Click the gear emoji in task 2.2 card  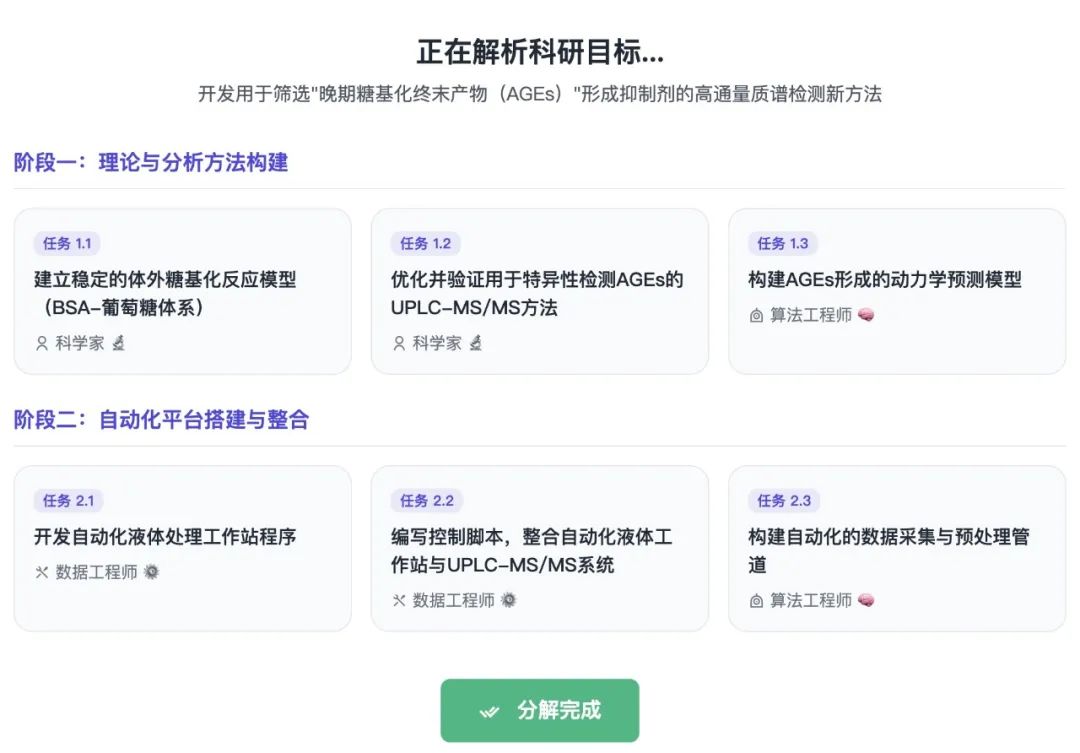tap(508, 600)
